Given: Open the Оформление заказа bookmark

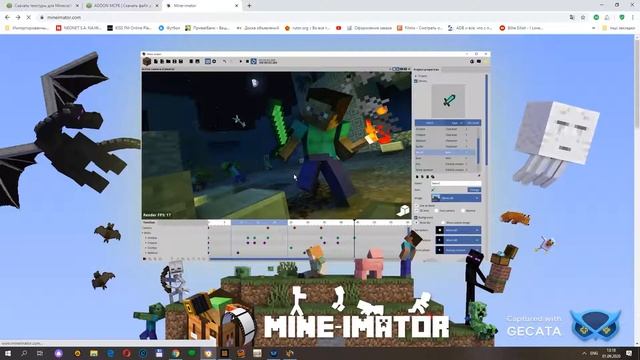Looking at the screenshot, I should click(x=369, y=28).
